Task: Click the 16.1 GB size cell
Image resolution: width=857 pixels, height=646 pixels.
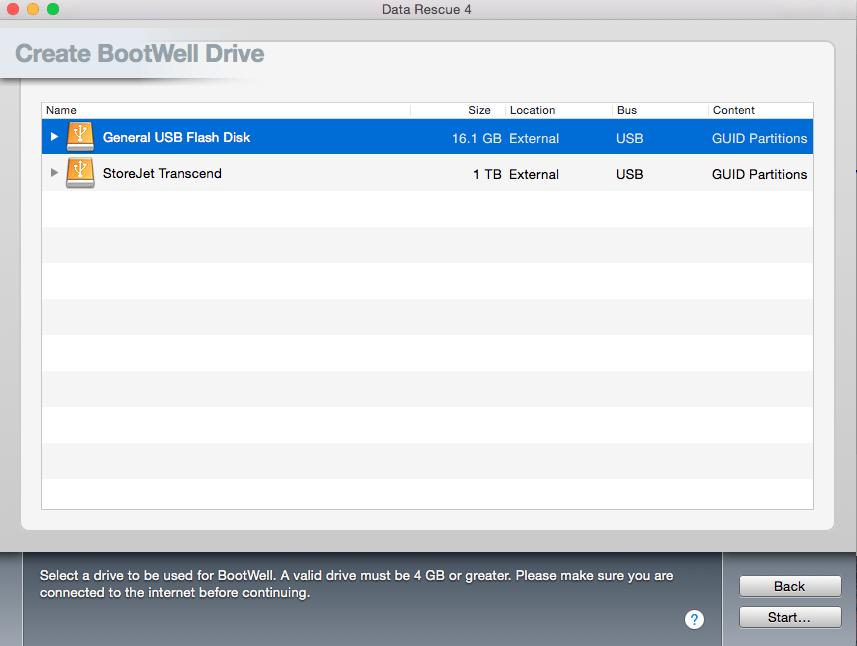Action: pos(476,138)
